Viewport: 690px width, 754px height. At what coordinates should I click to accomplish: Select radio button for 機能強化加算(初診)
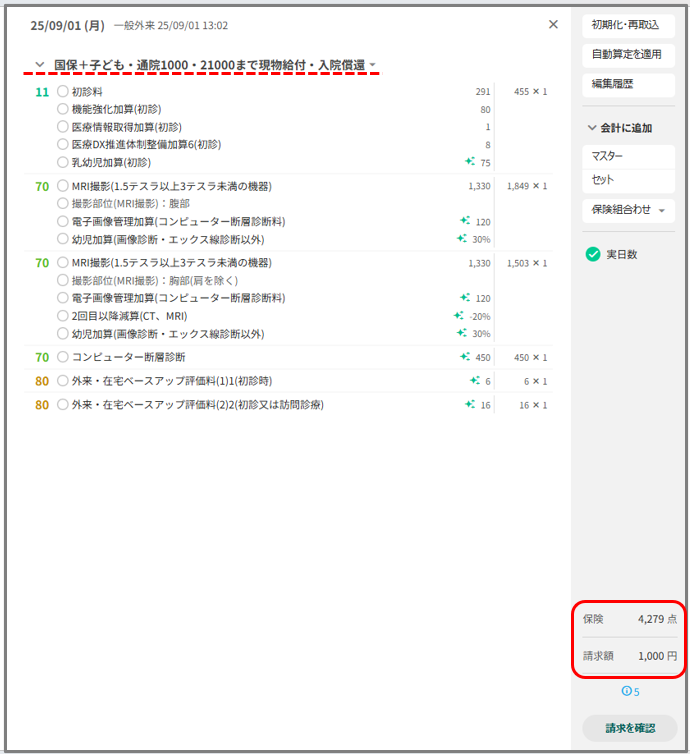click(63, 109)
